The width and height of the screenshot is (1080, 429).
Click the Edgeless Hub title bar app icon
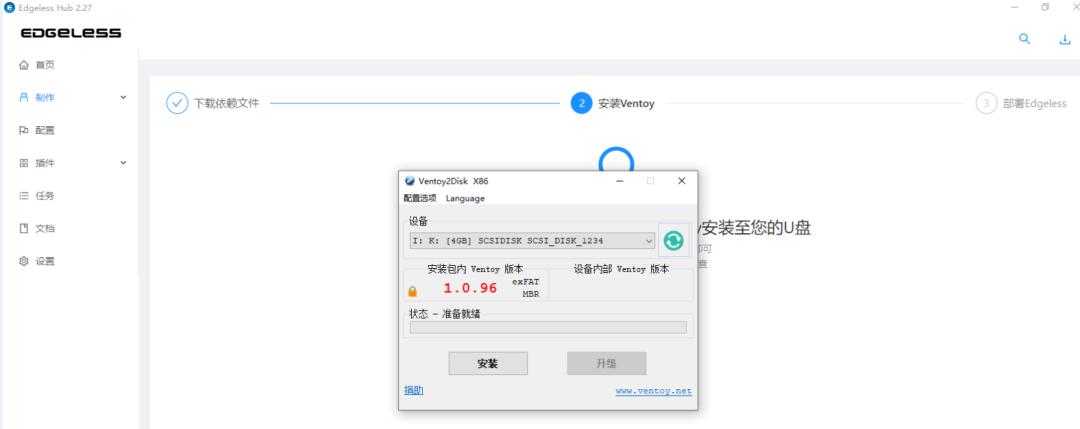pyautogui.click(x=10, y=8)
